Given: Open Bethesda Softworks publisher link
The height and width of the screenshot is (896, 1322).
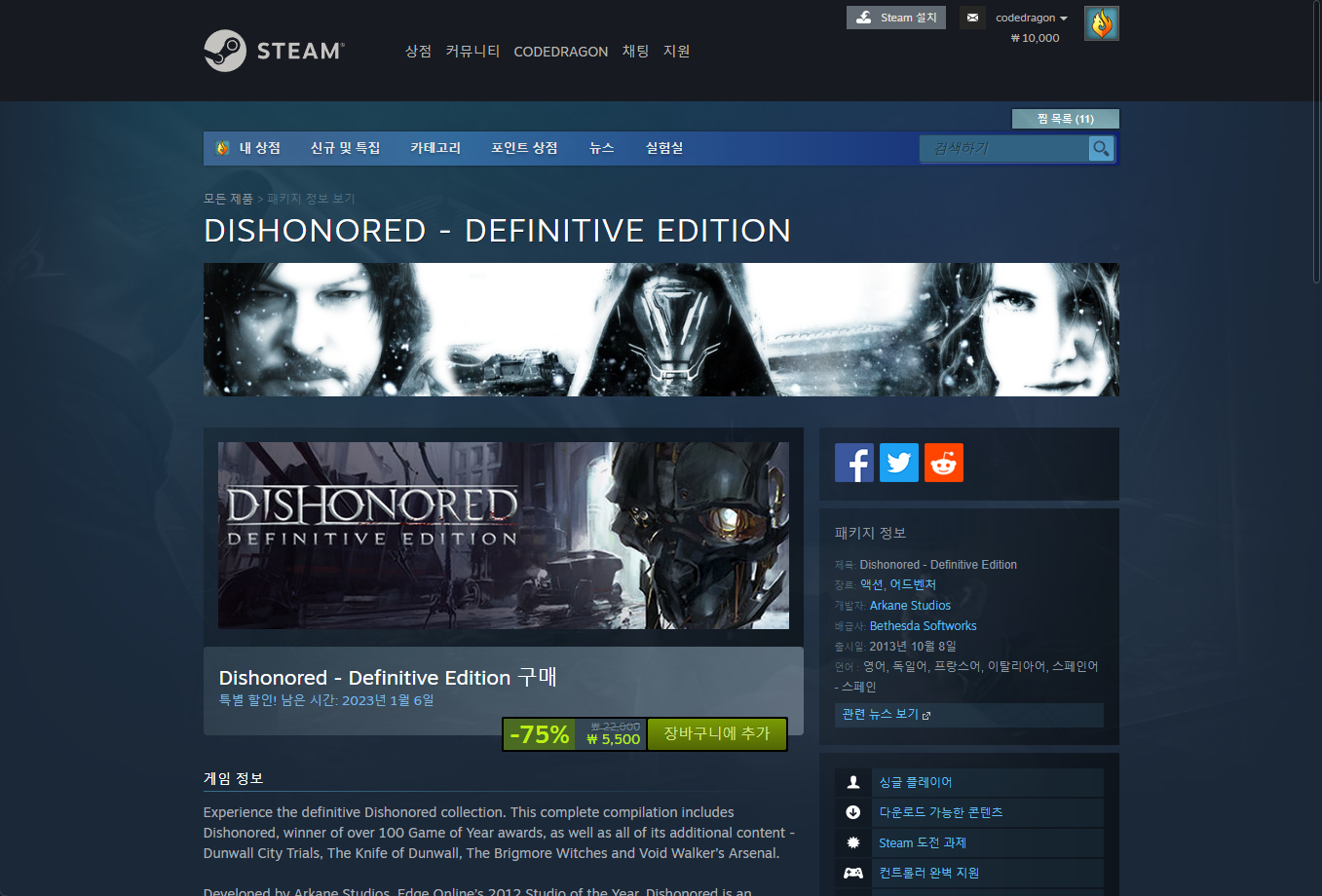Looking at the screenshot, I should click(x=923, y=626).
